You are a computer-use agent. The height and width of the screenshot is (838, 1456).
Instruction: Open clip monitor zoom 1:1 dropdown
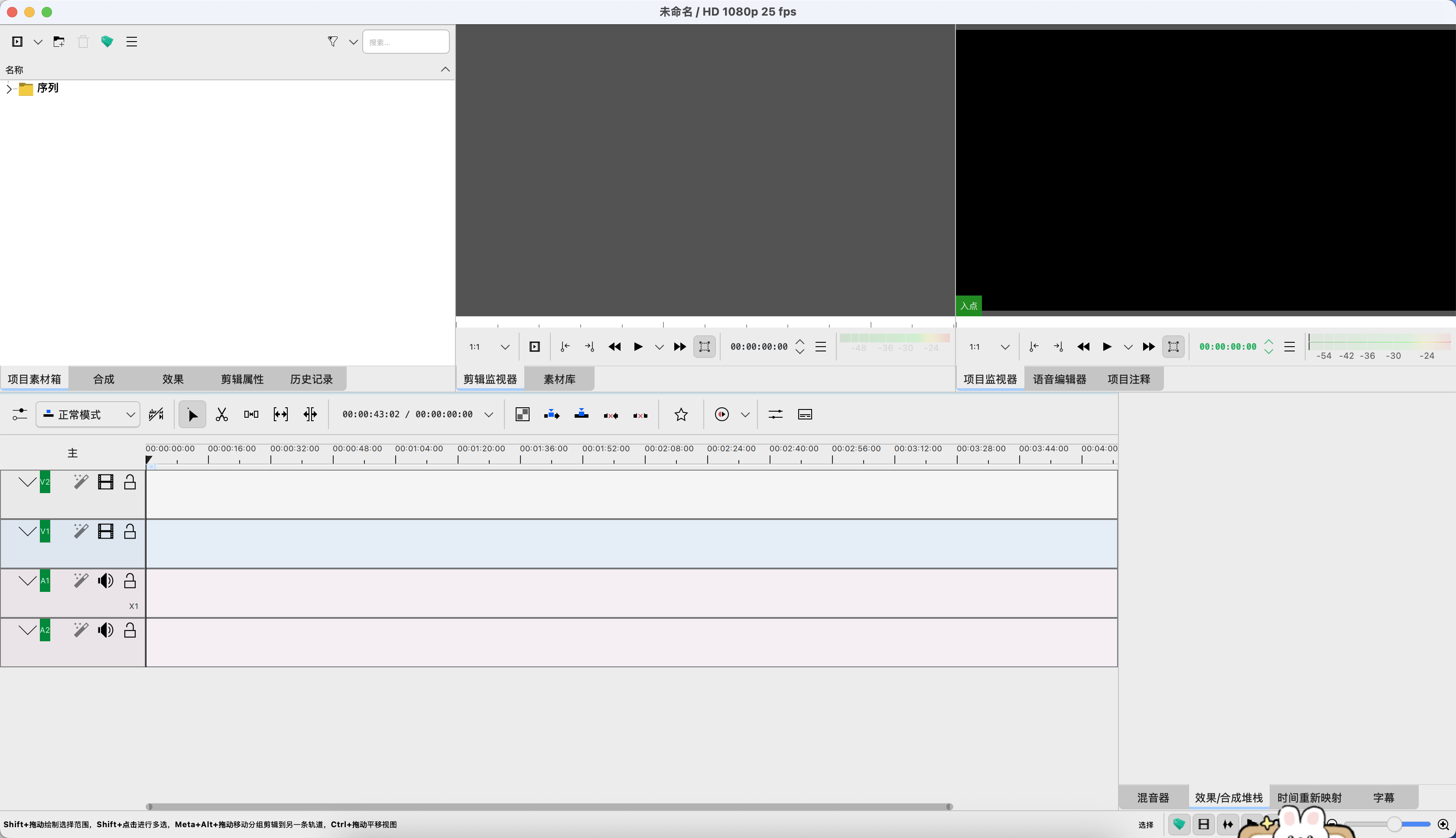point(489,347)
